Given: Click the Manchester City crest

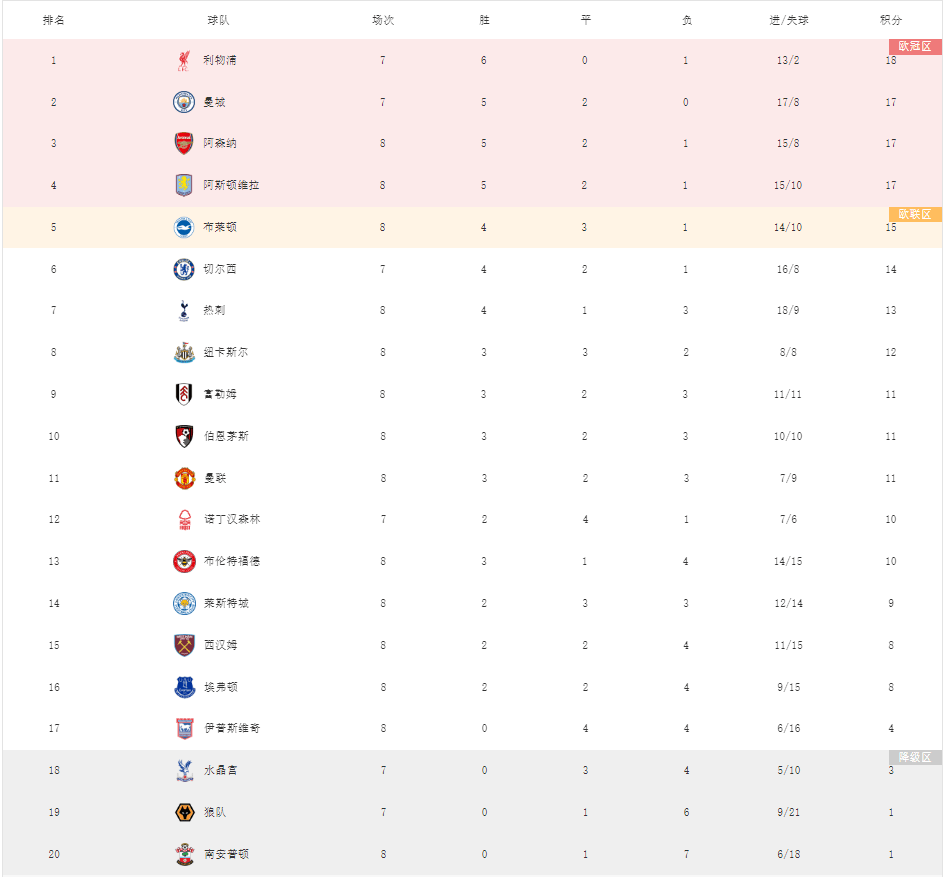Looking at the screenshot, I should (184, 102).
